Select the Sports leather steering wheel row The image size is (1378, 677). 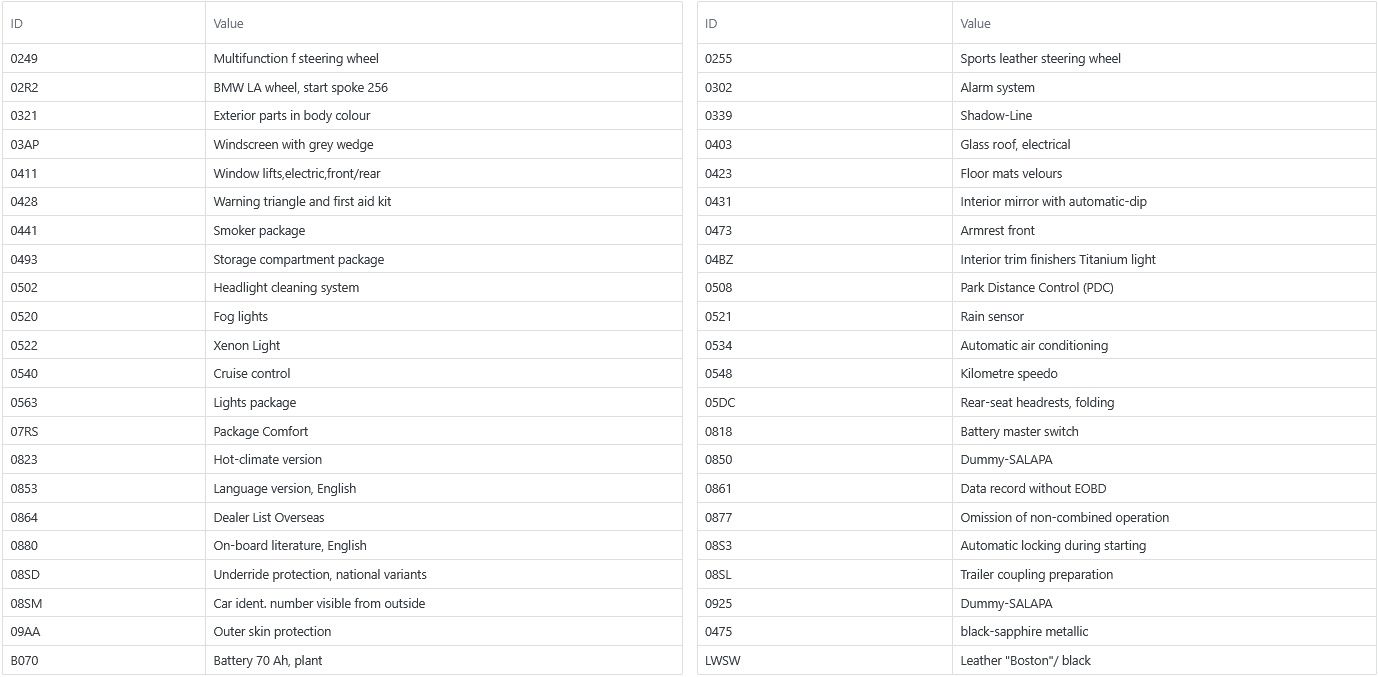pos(1037,58)
